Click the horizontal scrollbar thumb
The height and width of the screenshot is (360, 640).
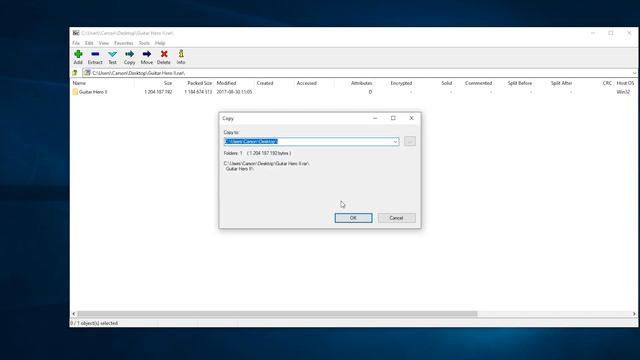277,314
